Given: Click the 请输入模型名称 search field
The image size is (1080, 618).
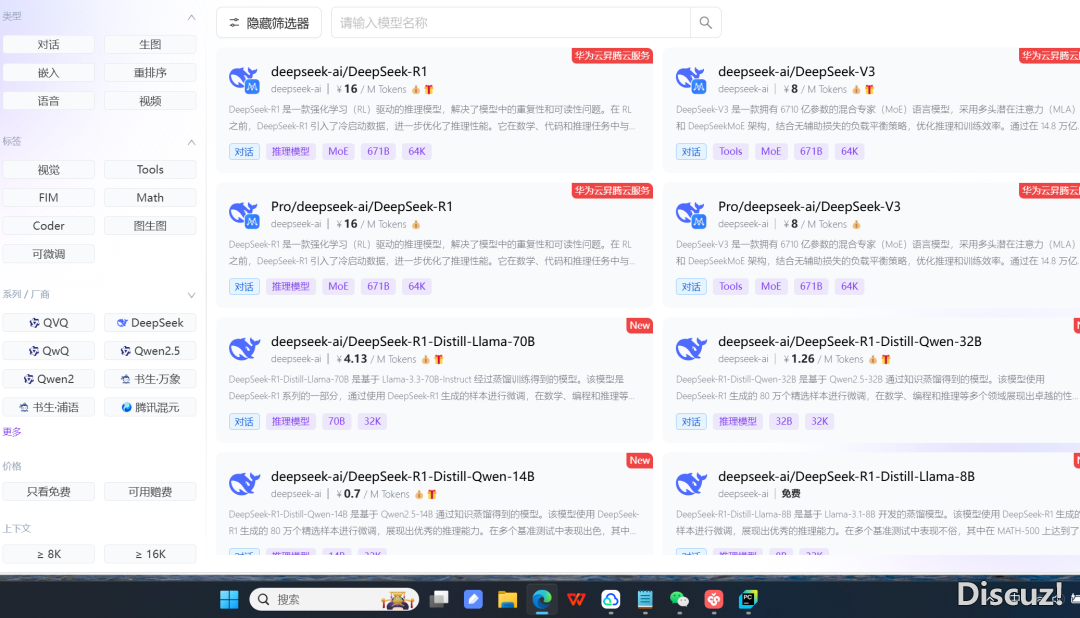Looking at the screenshot, I should (510, 23).
